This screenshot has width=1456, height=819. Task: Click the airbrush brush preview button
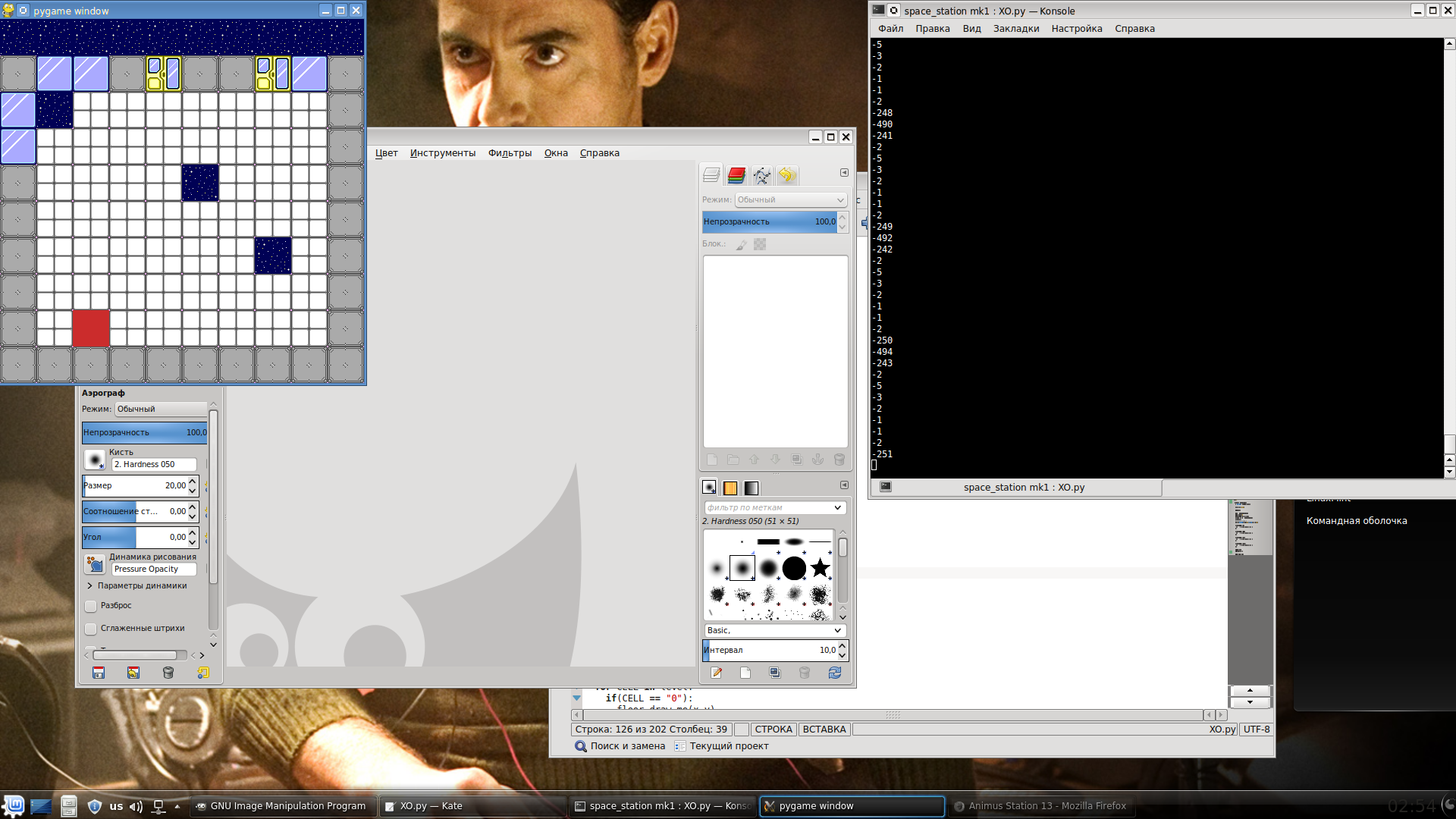point(95,460)
